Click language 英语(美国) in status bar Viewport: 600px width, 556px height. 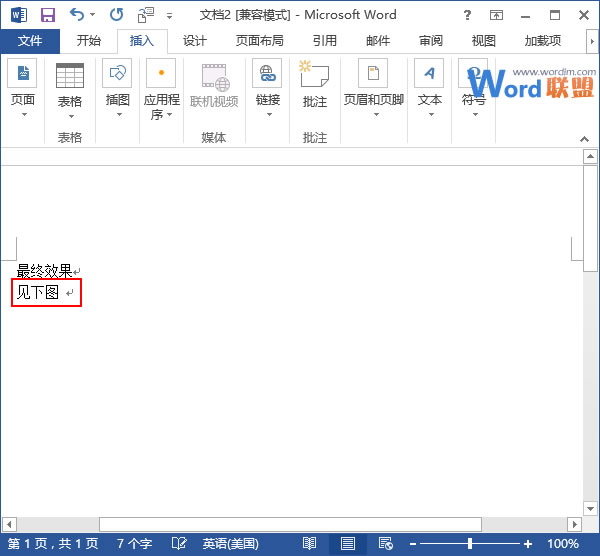[230, 544]
